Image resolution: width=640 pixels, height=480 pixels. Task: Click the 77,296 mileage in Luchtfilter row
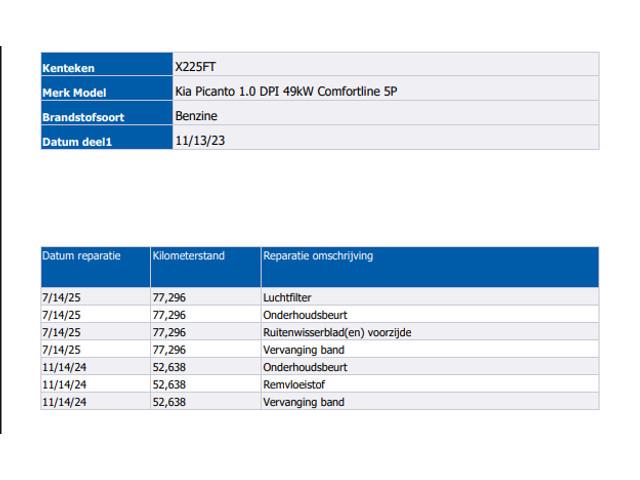[x=169, y=298]
